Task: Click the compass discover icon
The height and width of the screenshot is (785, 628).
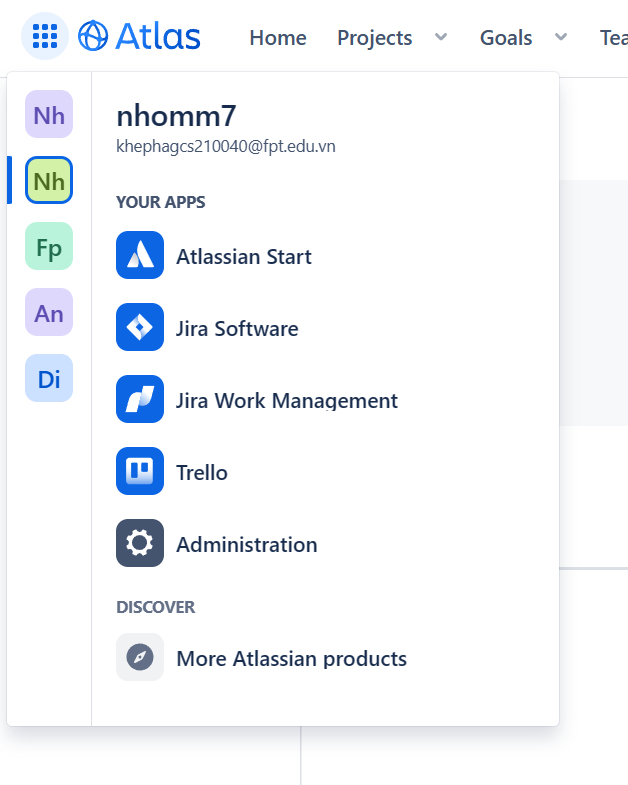Action: click(140, 657)
